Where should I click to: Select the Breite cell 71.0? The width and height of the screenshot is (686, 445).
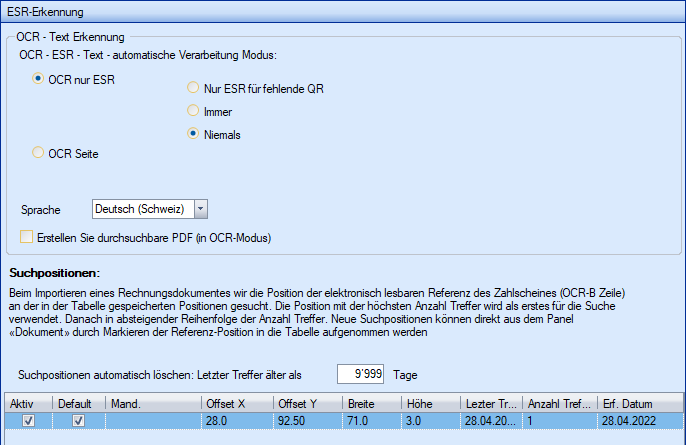click(372, 421)
